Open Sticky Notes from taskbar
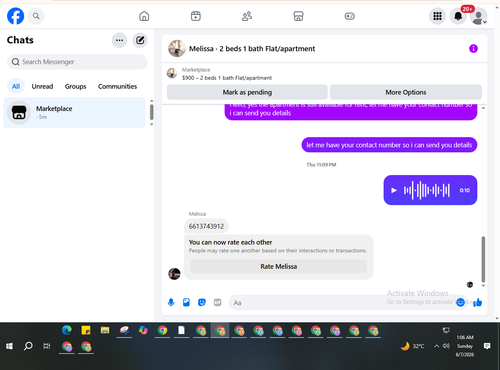Viewport: 500px width, 370px height. point(86,330)
